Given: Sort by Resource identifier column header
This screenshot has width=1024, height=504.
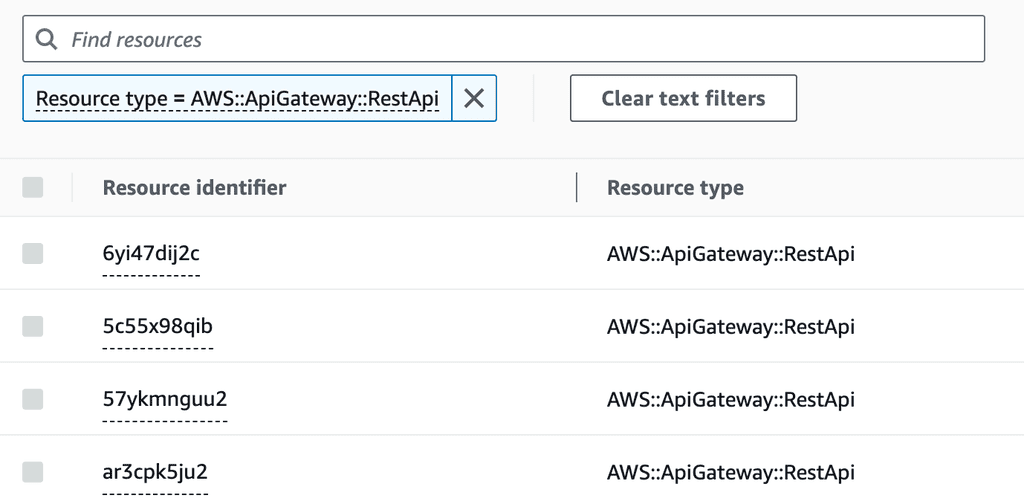Looking at the screenshot, I should (x=194, y=188).
